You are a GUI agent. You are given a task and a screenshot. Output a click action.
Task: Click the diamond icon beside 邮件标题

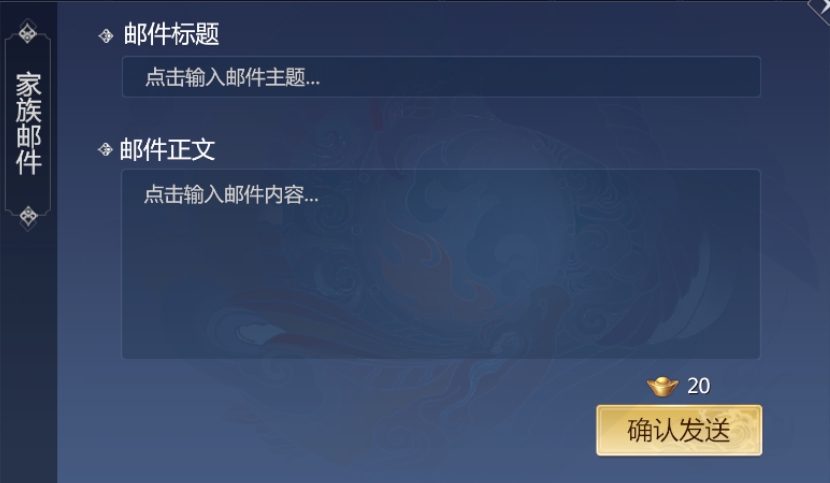[106, 35]
